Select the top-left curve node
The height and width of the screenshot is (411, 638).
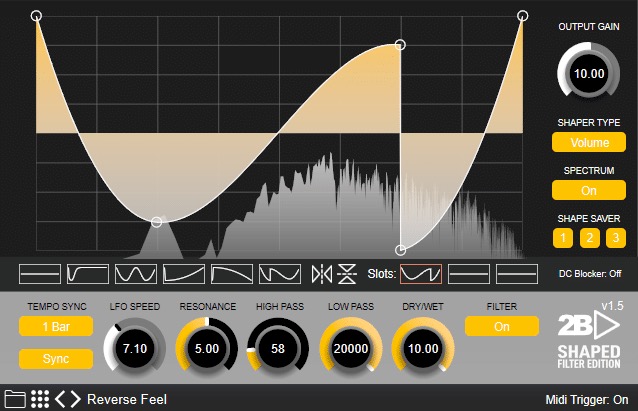(36, 16)
